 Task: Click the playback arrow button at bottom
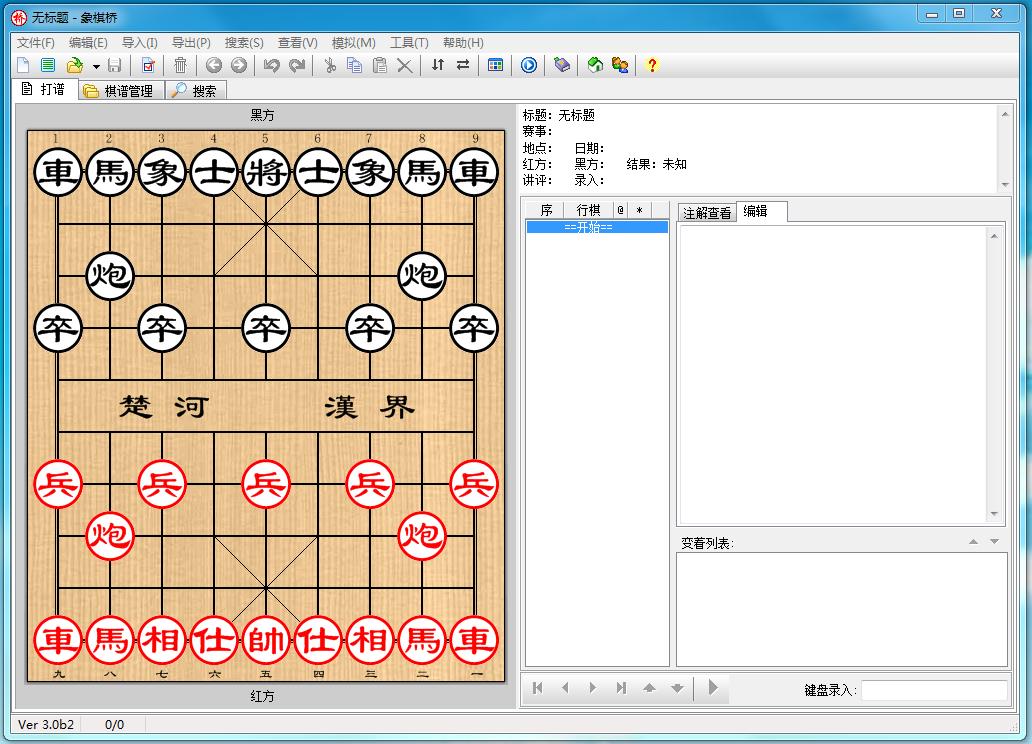(712, 688)
